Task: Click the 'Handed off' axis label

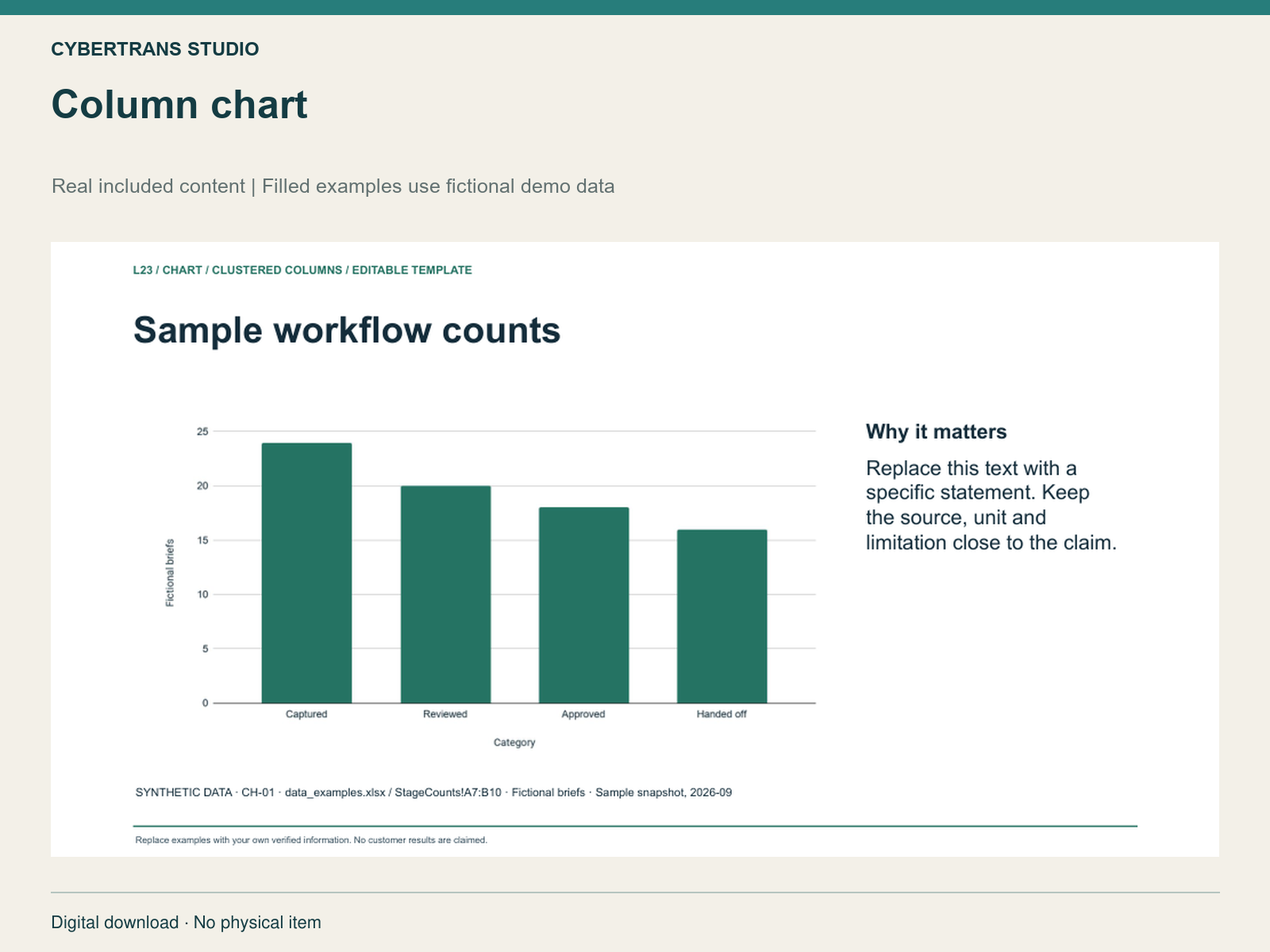Action: (x=722, y=714)
